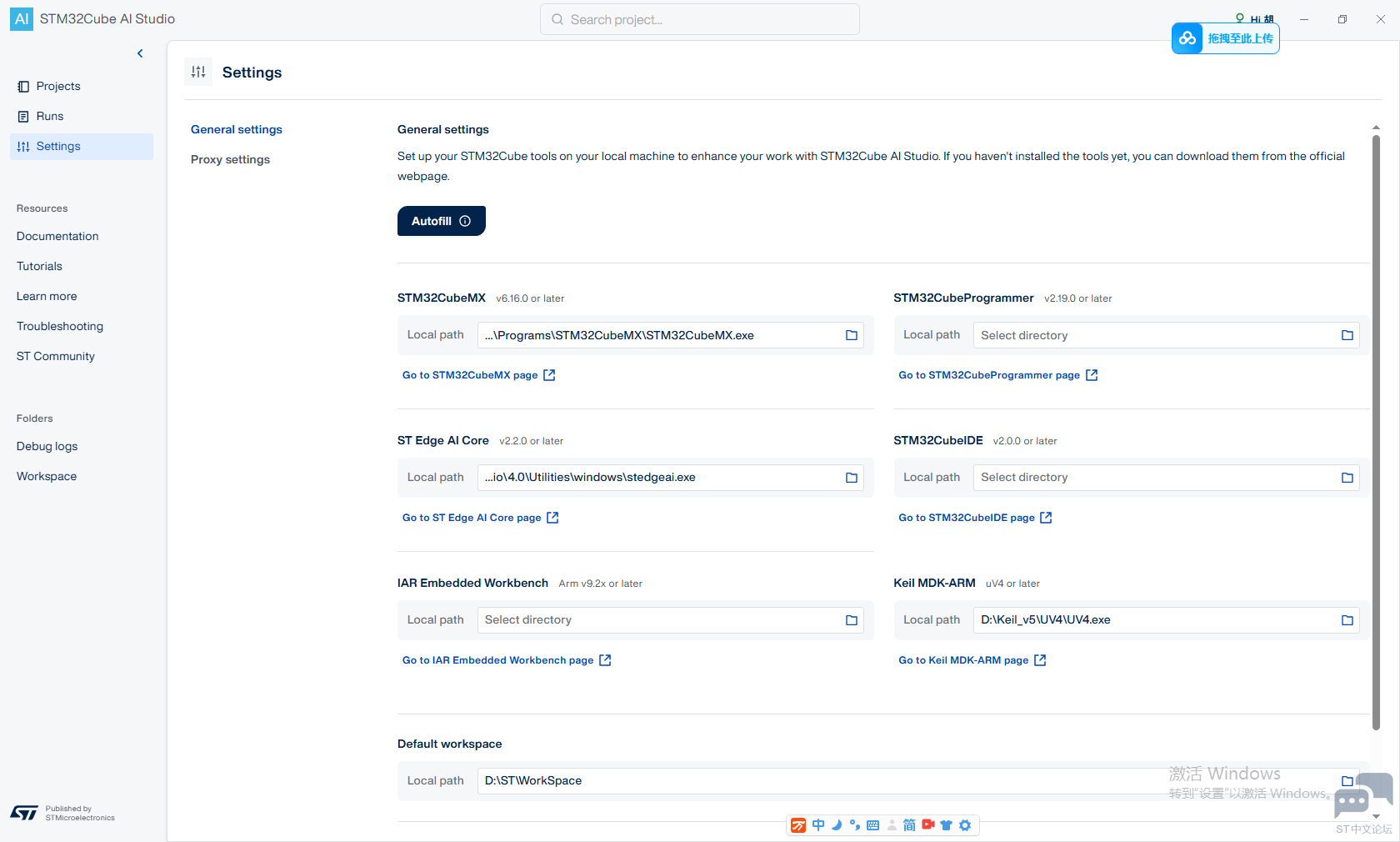Open the Debug logs folder
The width and height of the screenshot is (1400, 842).
coord(47,446)
